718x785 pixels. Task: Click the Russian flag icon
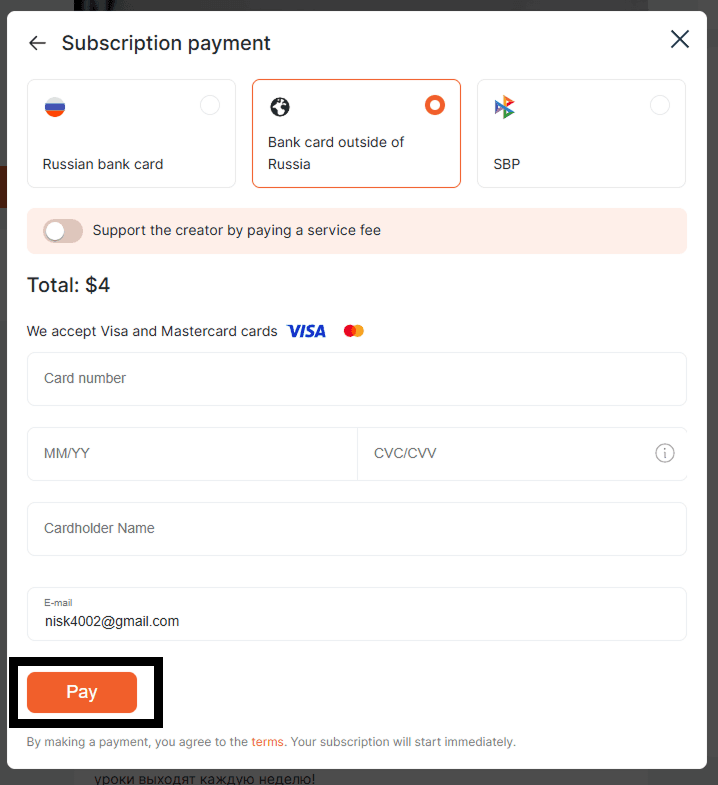[55, 107]
